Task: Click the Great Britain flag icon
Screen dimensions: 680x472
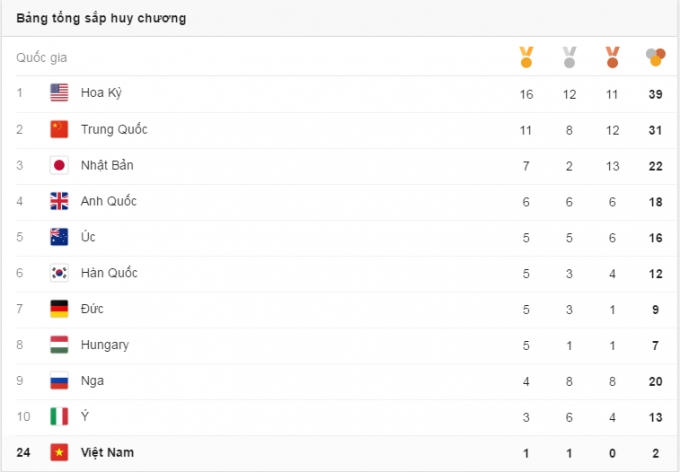Action: click(x=59, y=201)
